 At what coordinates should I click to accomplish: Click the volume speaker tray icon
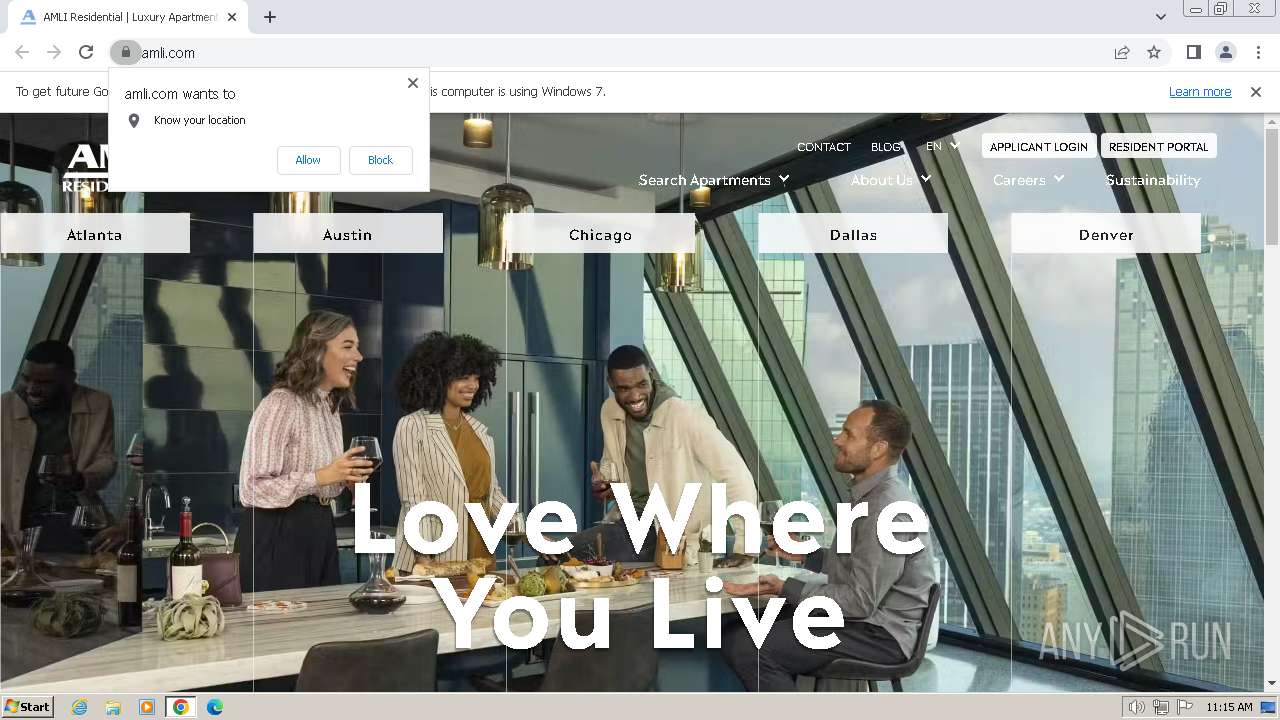click(x=1136, y=707)
